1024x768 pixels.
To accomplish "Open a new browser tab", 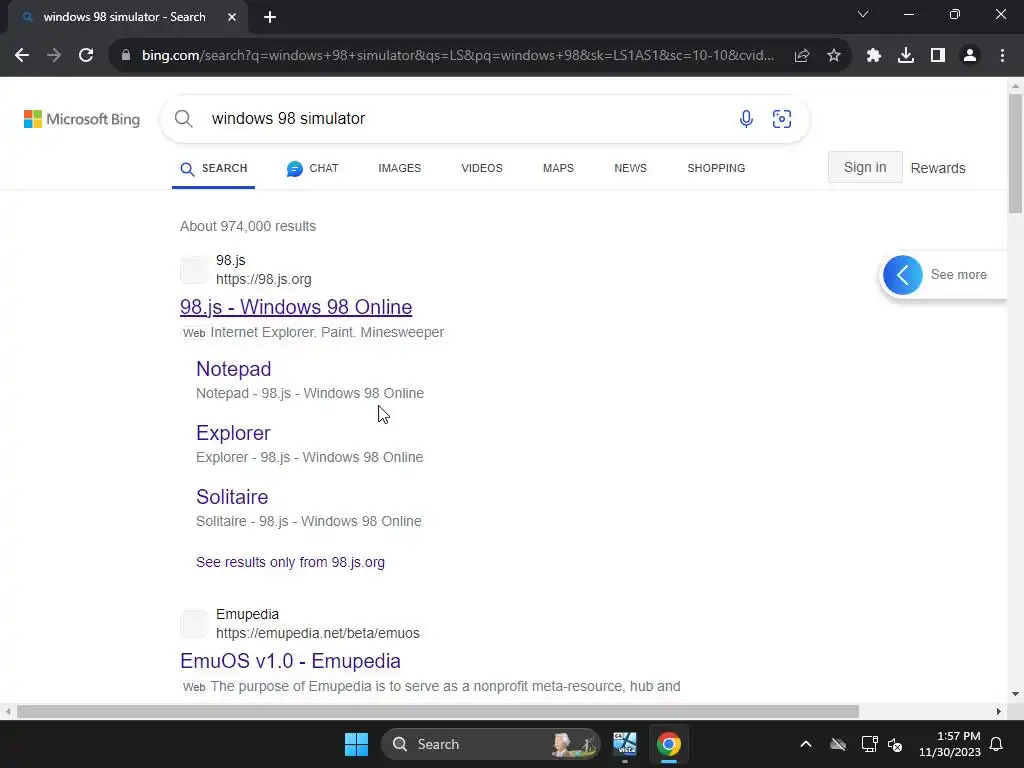I will [x=270, y=17].
